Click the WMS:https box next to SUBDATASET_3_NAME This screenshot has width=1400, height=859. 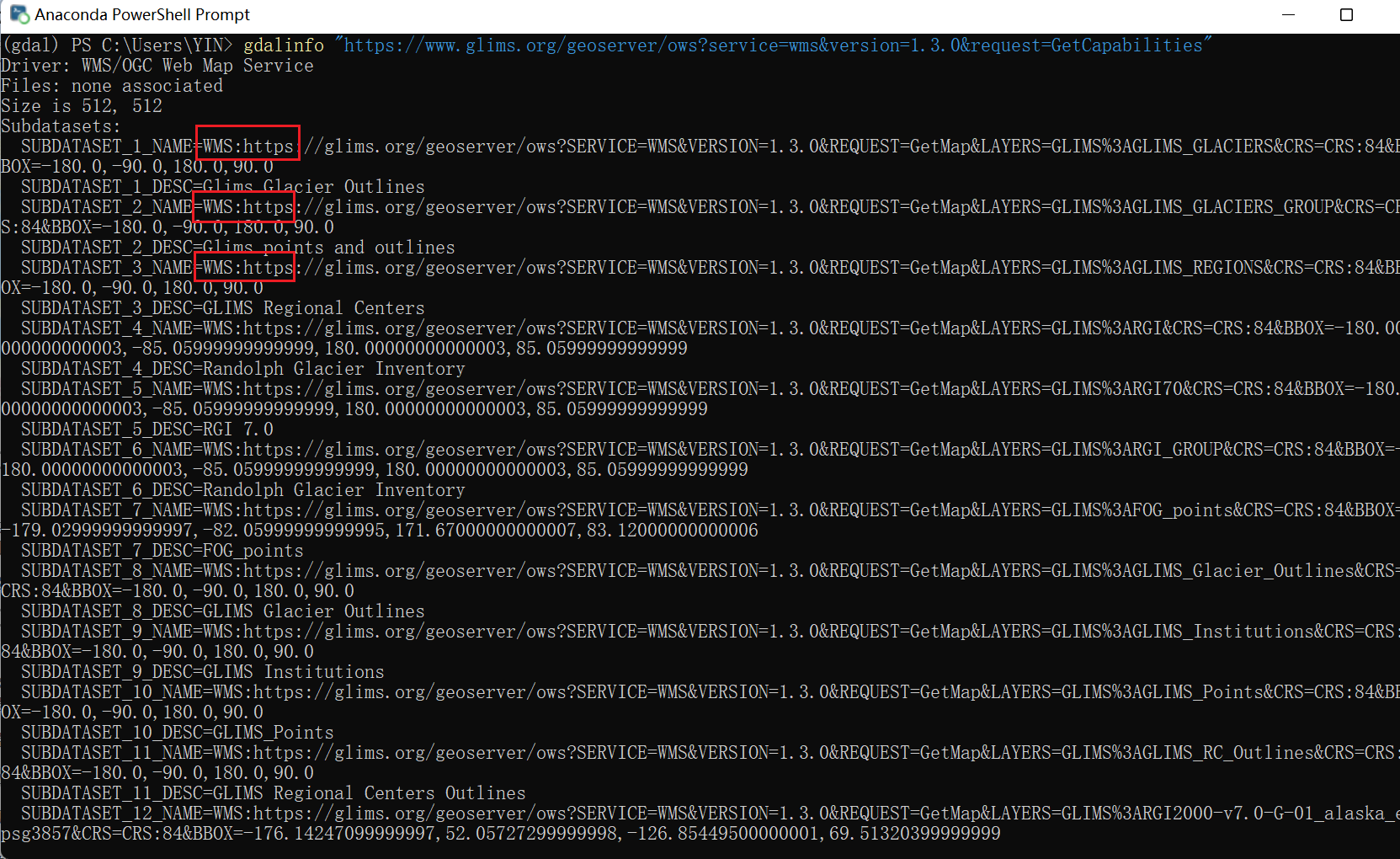pos(243,267)
